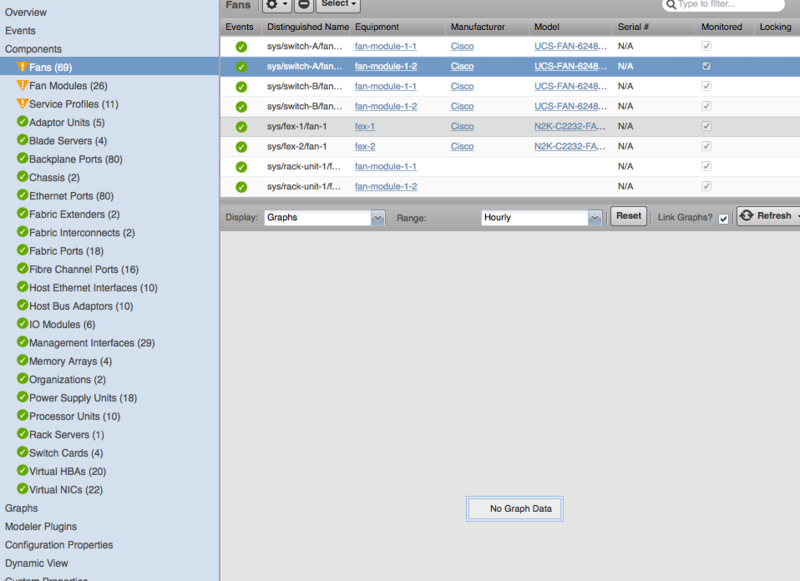Select Host Bus Adaptors (10) component
Viewport: 800px width, 581px height.
pyautogui.click(x=81, y=306)
